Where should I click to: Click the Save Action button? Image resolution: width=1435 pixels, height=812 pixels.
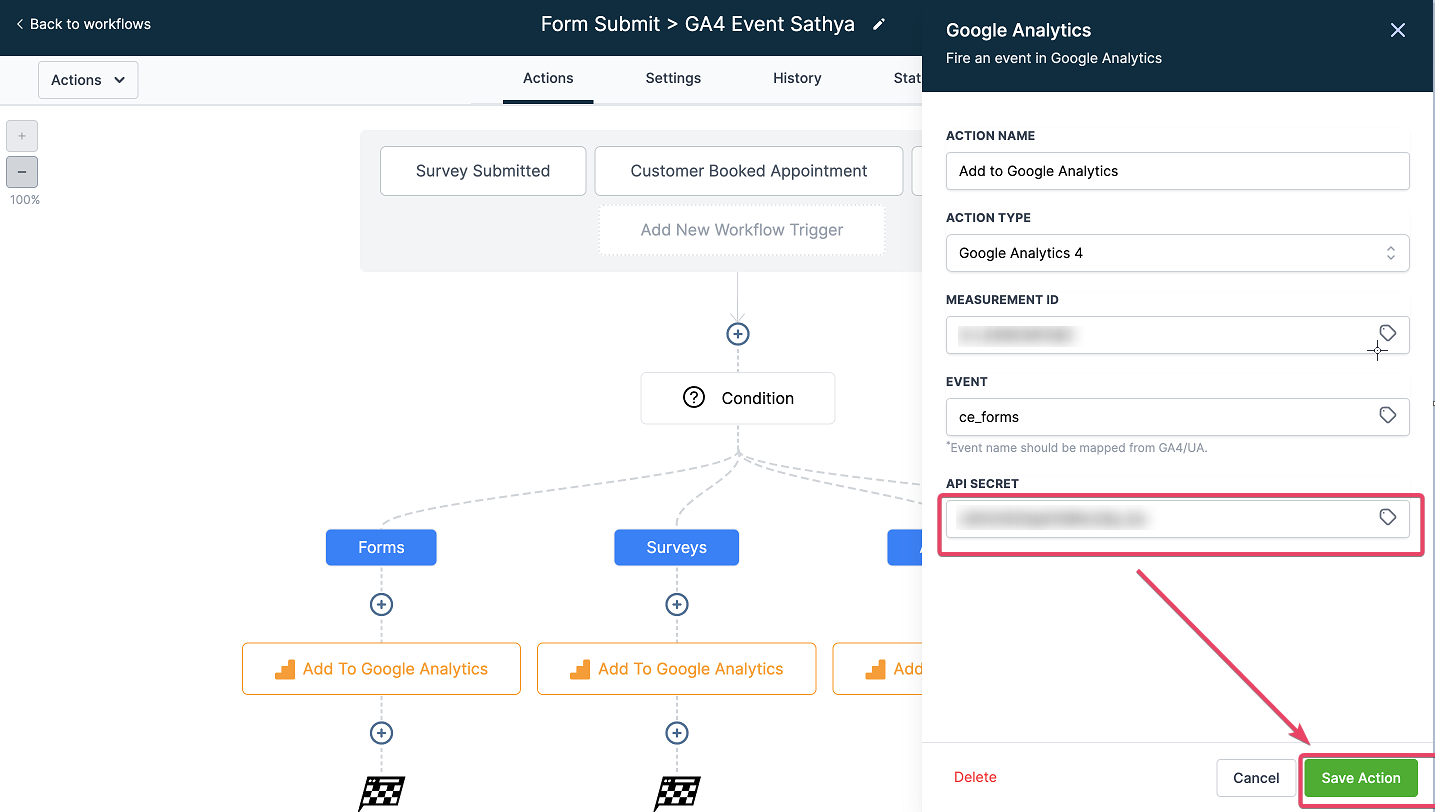[1360, 778]
